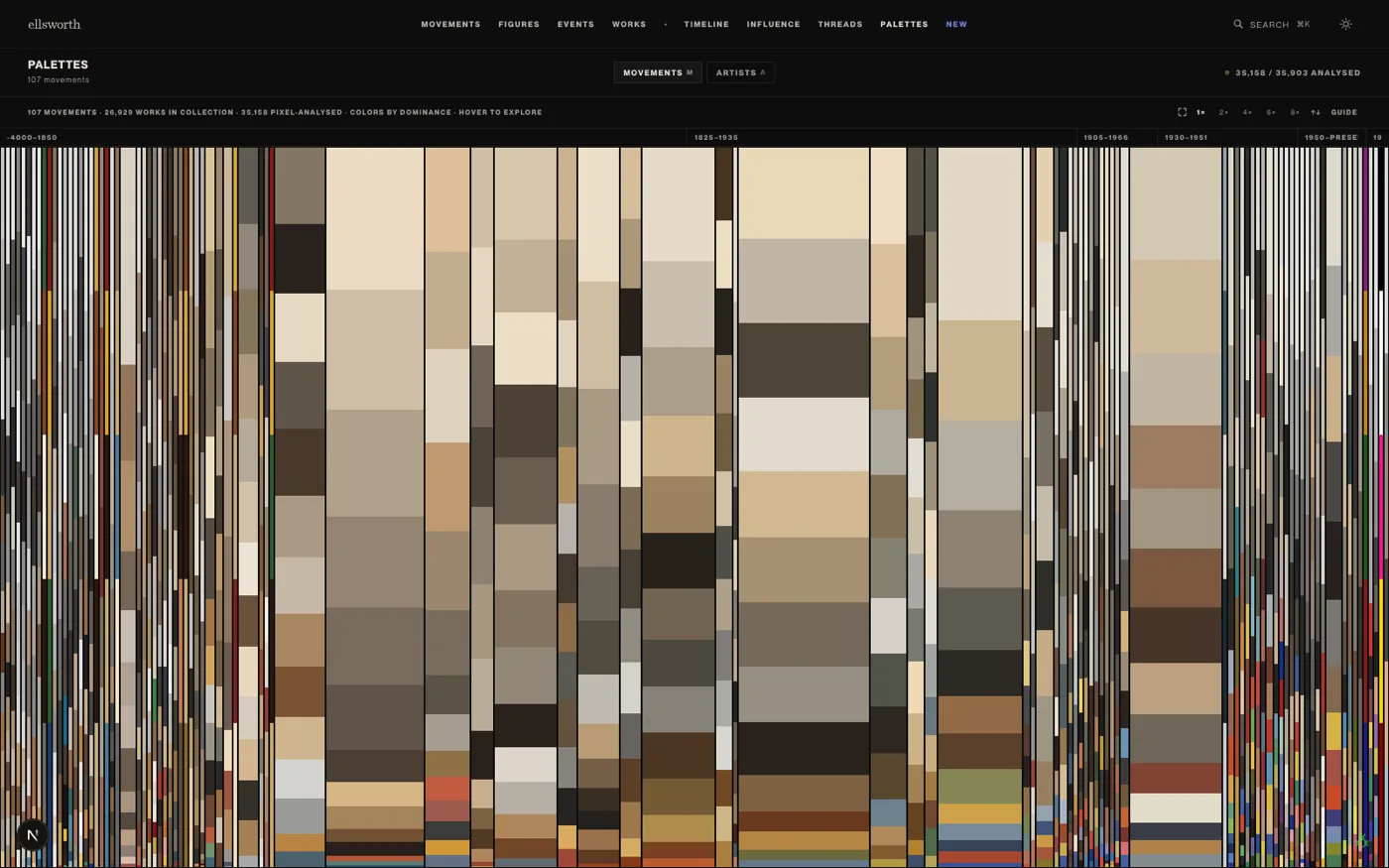1389x868 pixels.
Task: Set zoom level to 8×
Action: coord(1295,112)
